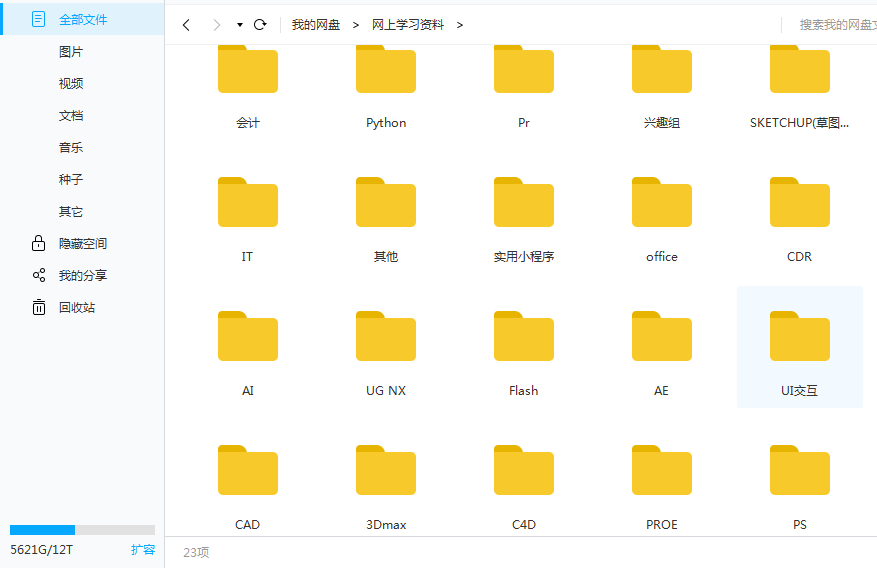Screen dimensions: 877x568
Task: Open the navigation history dropdown arrow
Action: [240, 25]
